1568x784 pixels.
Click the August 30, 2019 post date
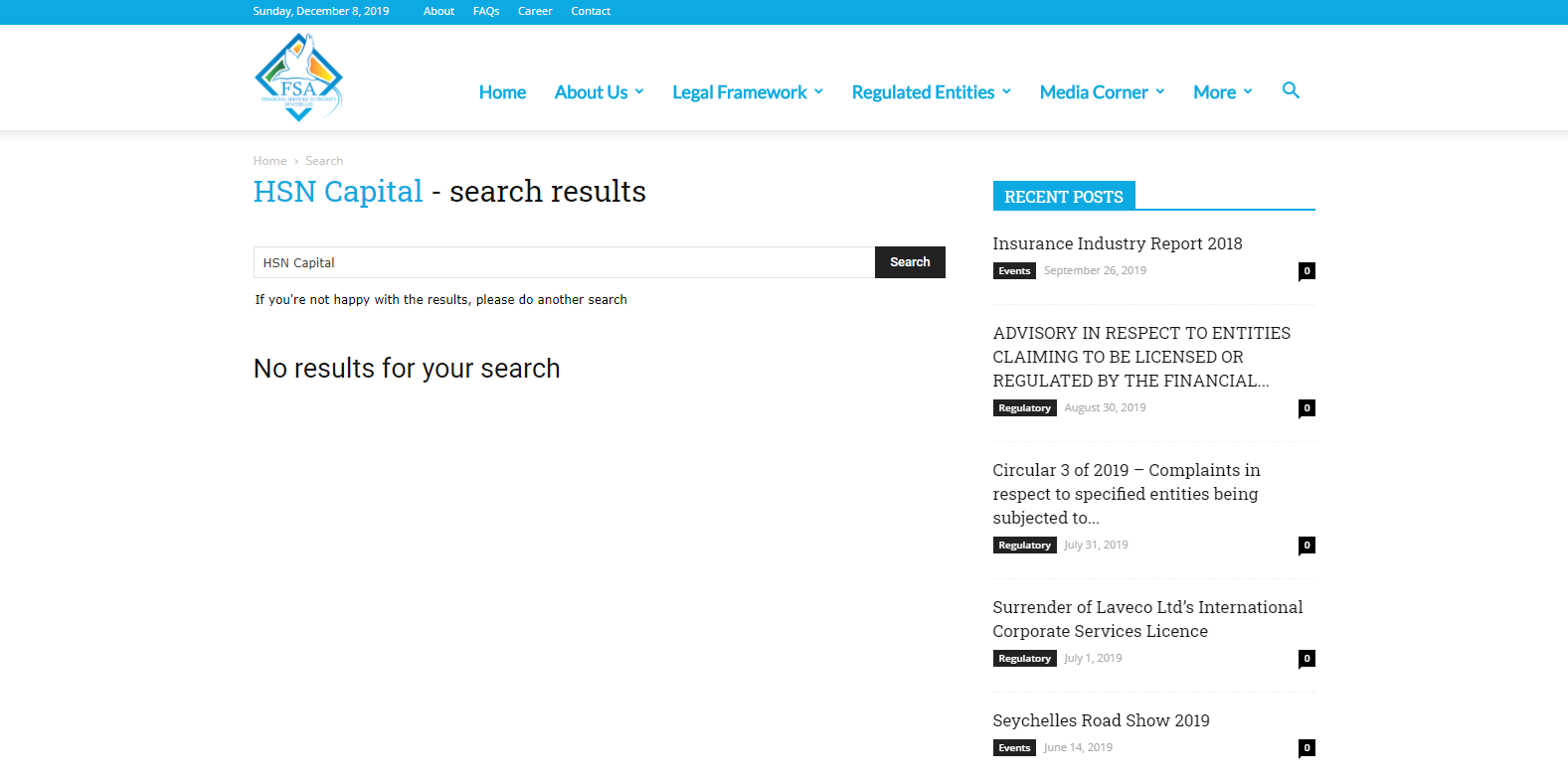point(1105,407)
